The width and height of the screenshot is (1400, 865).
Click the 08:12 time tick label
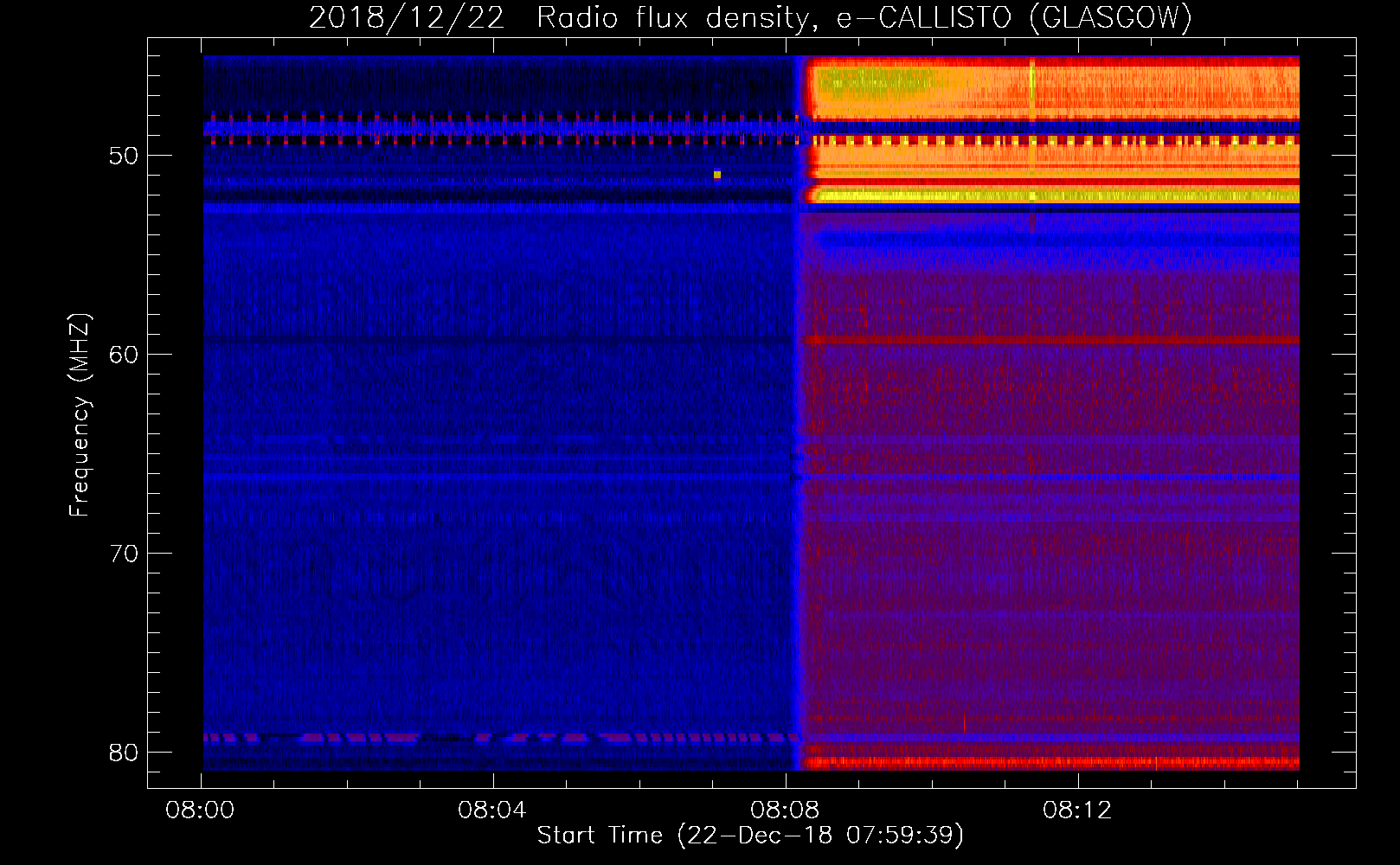click(x=1077, y=811)
